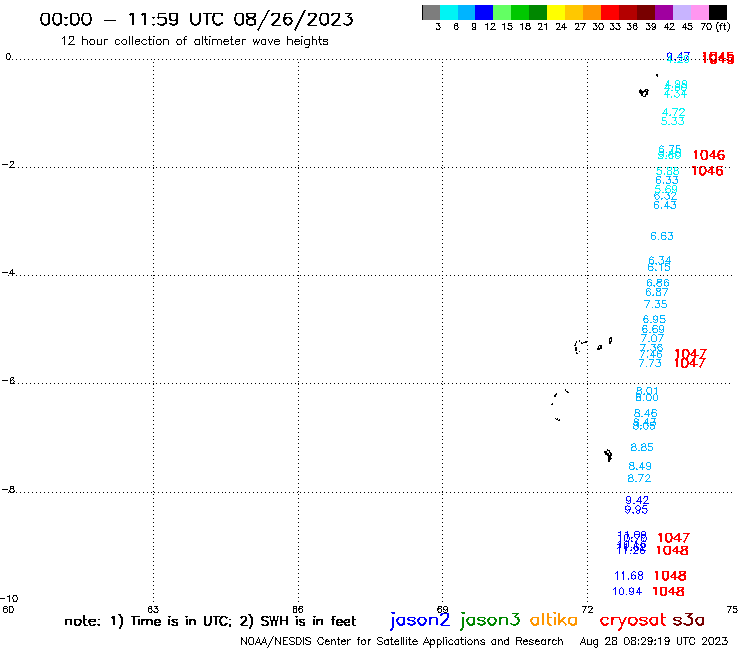Select the blue value 9.95
This screenshot has height=650, width=740.
(636, 510)
